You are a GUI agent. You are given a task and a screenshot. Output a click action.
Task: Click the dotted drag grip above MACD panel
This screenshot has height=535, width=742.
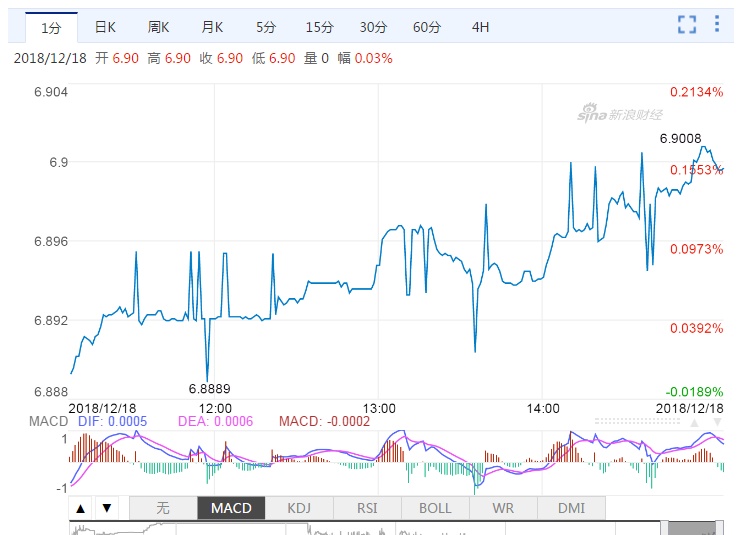(637, 421)
